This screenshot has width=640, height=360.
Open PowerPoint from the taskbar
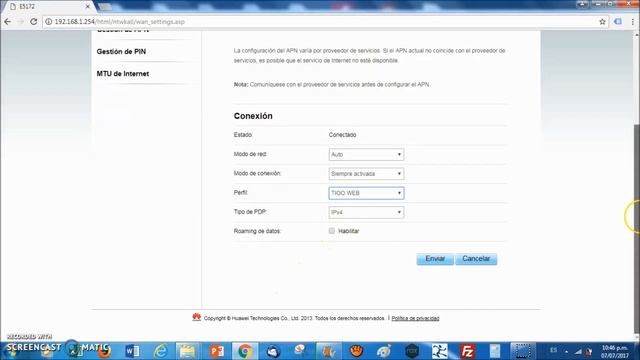click(217, 351)
